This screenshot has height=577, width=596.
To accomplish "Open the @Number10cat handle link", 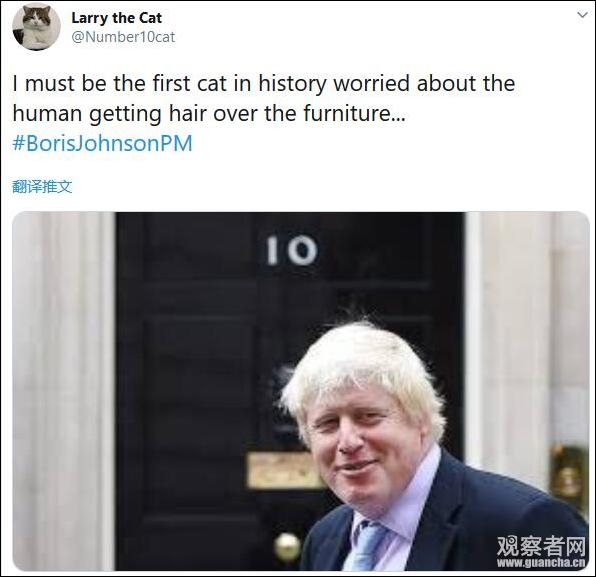I will 123,37.
